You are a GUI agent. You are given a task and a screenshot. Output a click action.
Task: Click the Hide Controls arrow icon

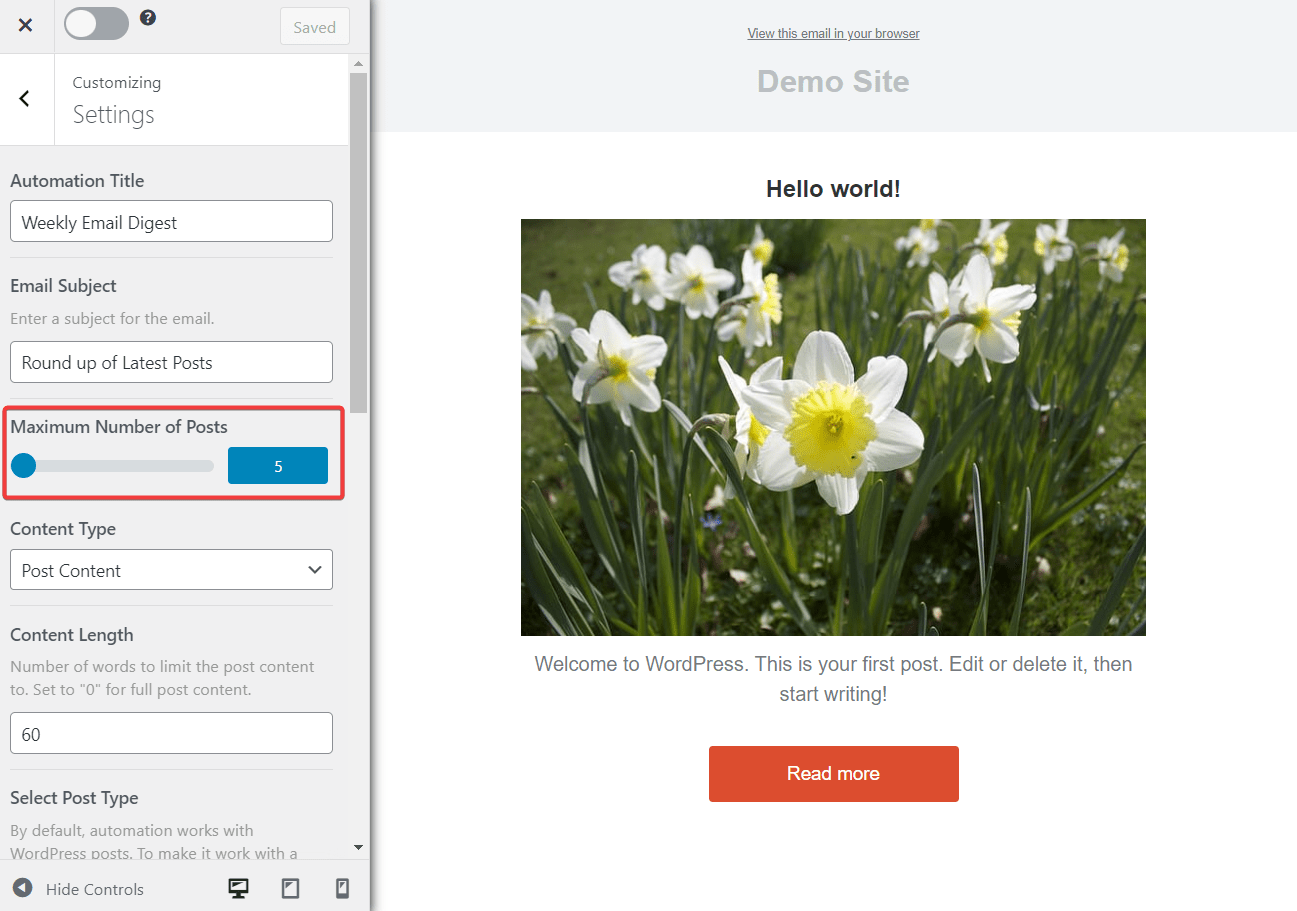point(22,888)
